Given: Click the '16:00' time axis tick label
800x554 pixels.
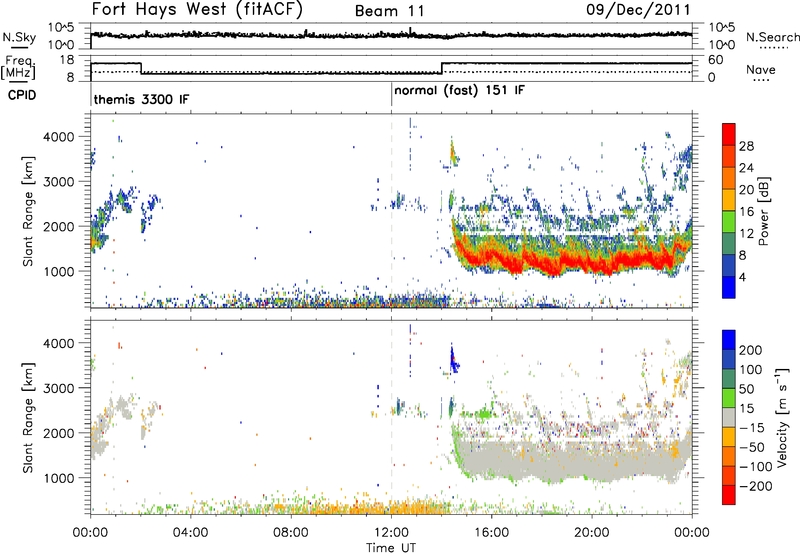Looking at the screenshot, I should [491, 533].
